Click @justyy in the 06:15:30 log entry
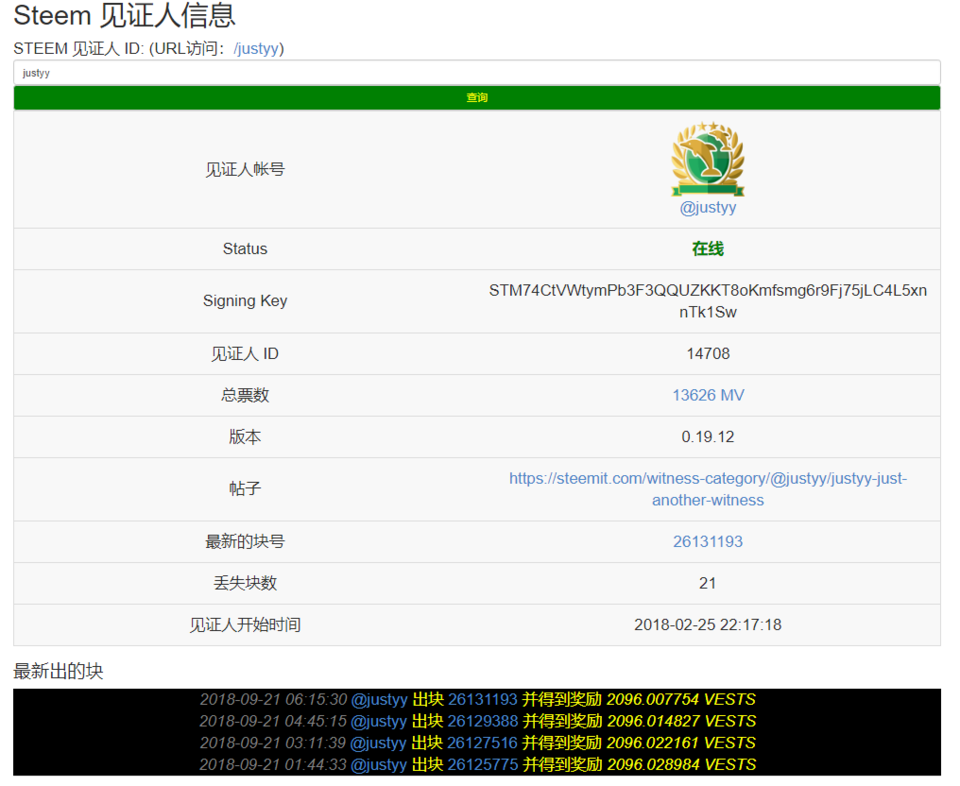960x786 pixels. (x=379, y=700)
